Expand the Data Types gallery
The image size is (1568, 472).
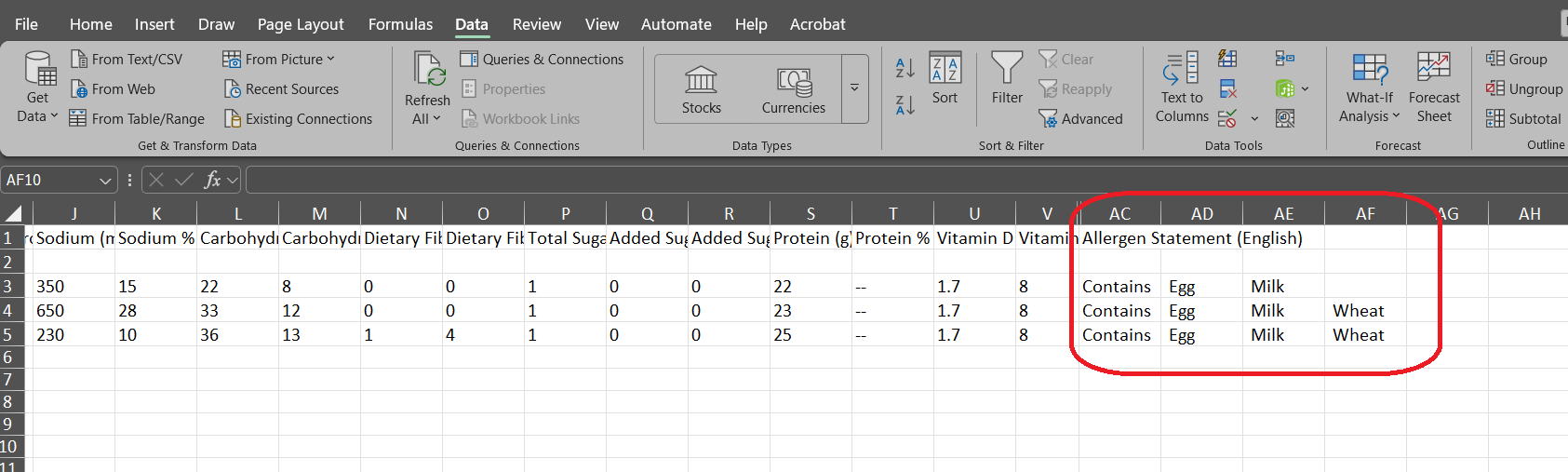854,88
